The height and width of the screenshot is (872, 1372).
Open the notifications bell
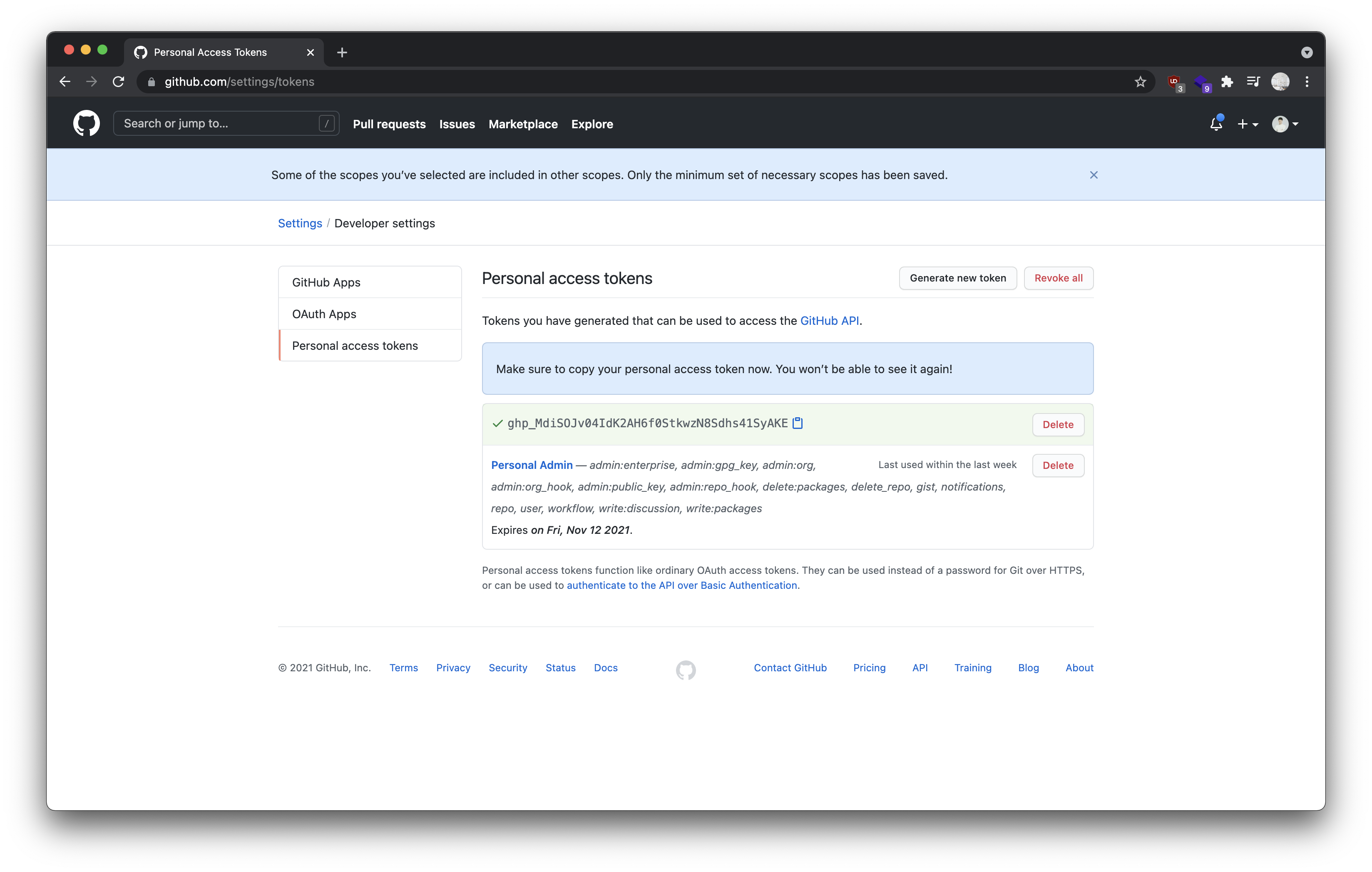click(x=1216, y=124)
